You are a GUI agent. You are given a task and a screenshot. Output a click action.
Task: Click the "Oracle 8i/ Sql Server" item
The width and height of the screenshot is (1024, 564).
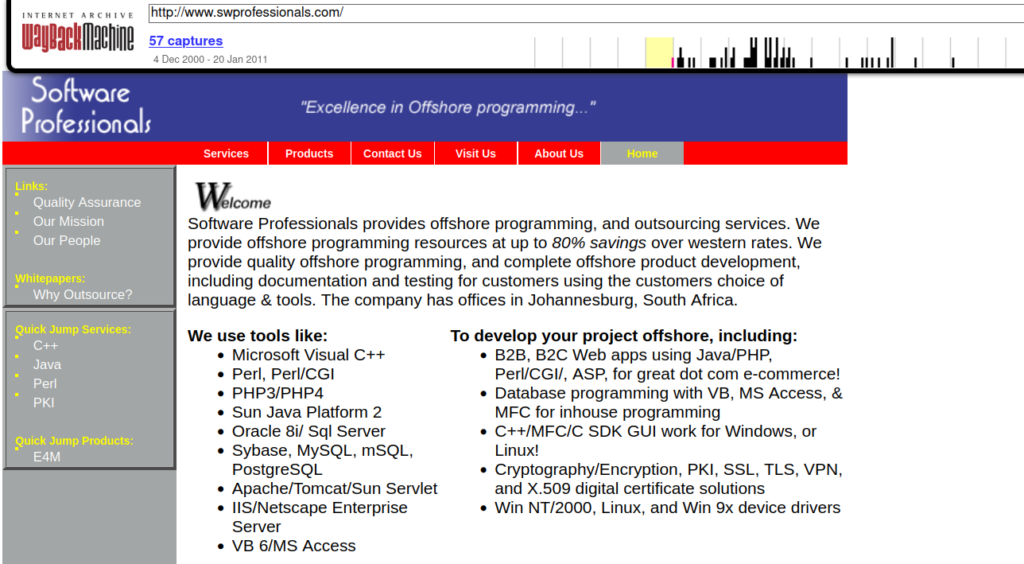click(x=308, y=431)
